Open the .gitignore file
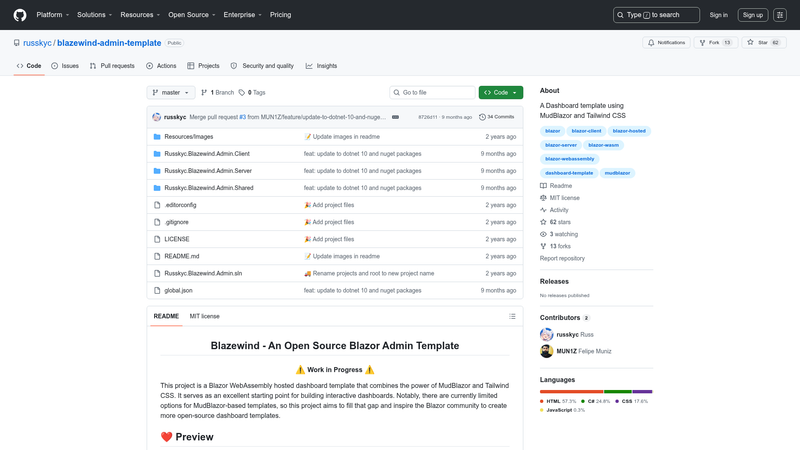 [177, 222]
